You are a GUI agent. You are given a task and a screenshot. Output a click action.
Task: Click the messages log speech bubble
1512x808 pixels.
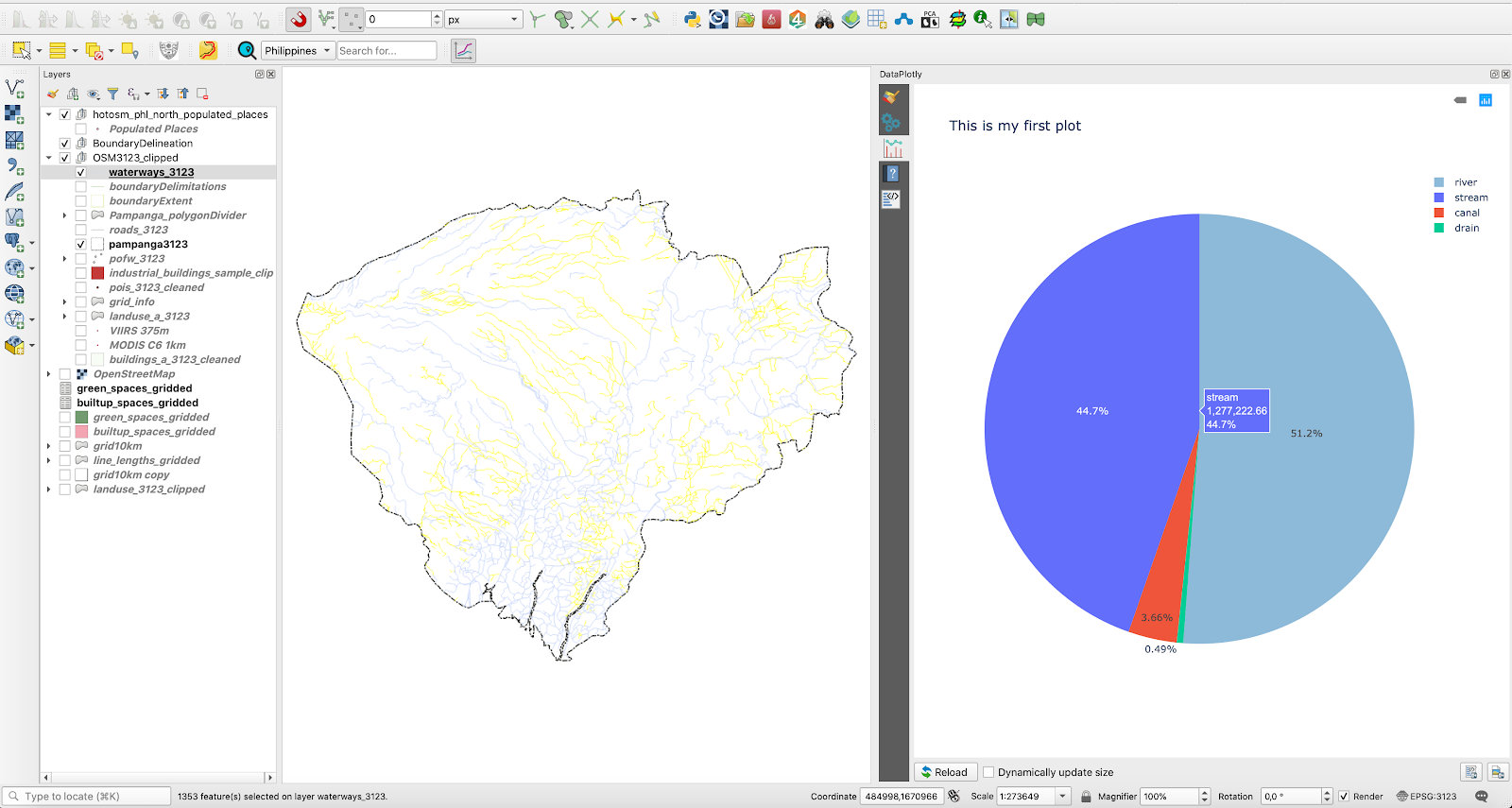(1482, 797)
